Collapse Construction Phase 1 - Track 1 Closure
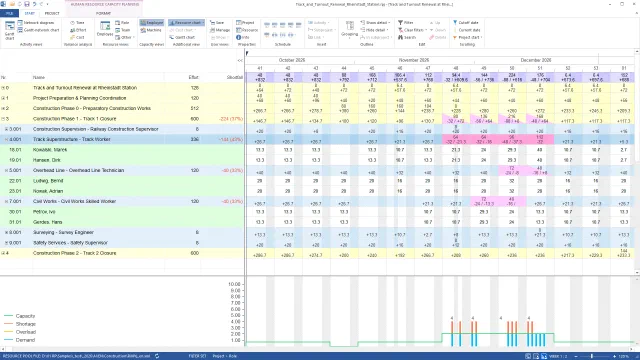The image size is (640, 360). (3, 119)
